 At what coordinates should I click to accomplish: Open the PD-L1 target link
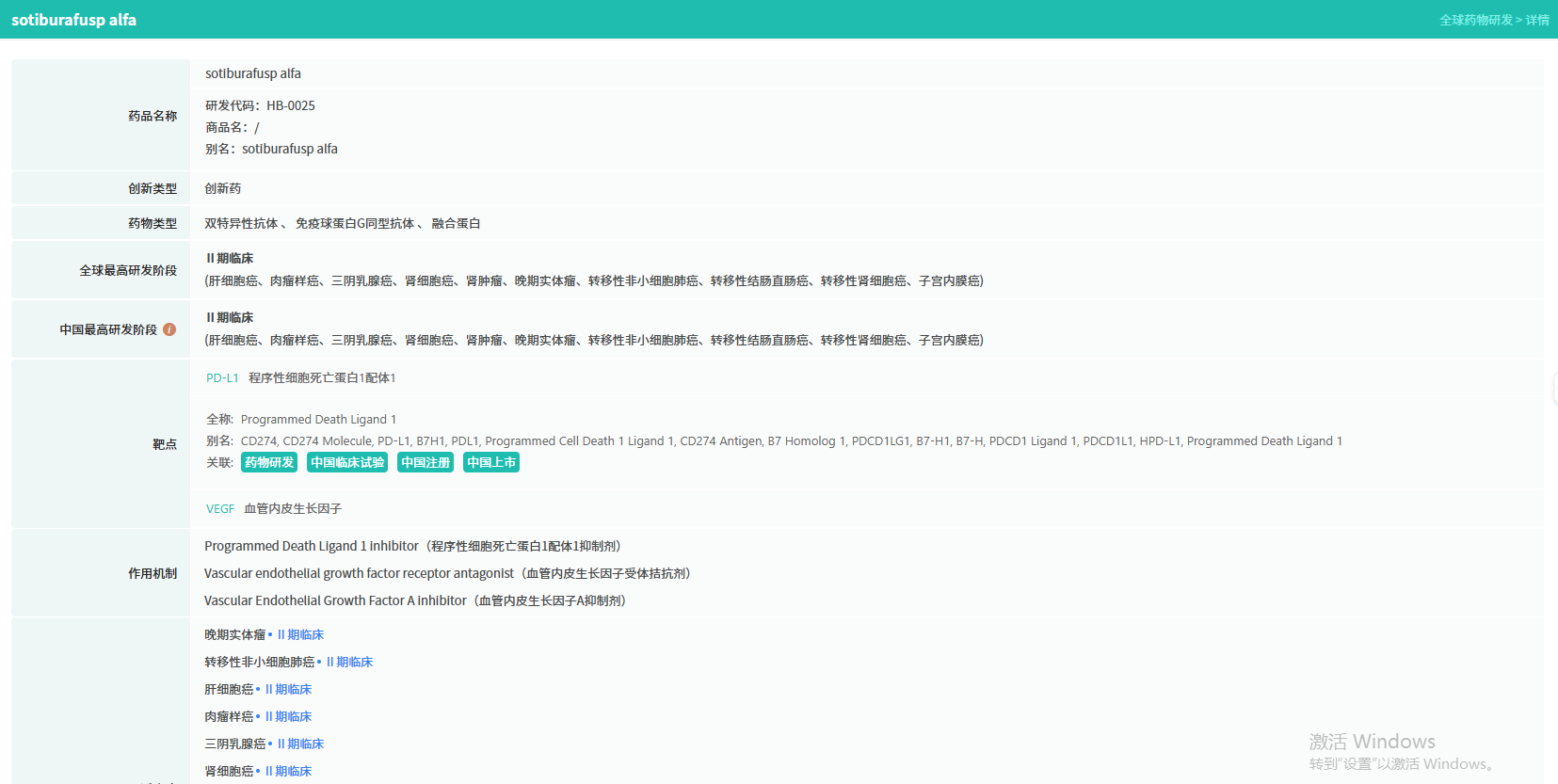click(222, 378)
